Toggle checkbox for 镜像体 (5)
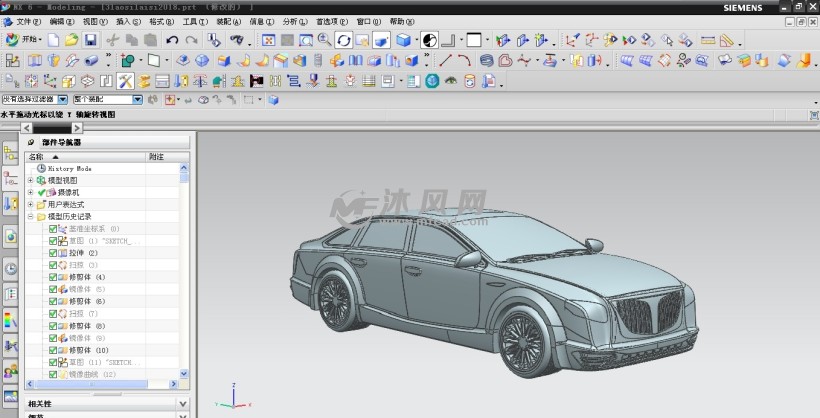The image size is (820, 418). [x=53, y=289]
